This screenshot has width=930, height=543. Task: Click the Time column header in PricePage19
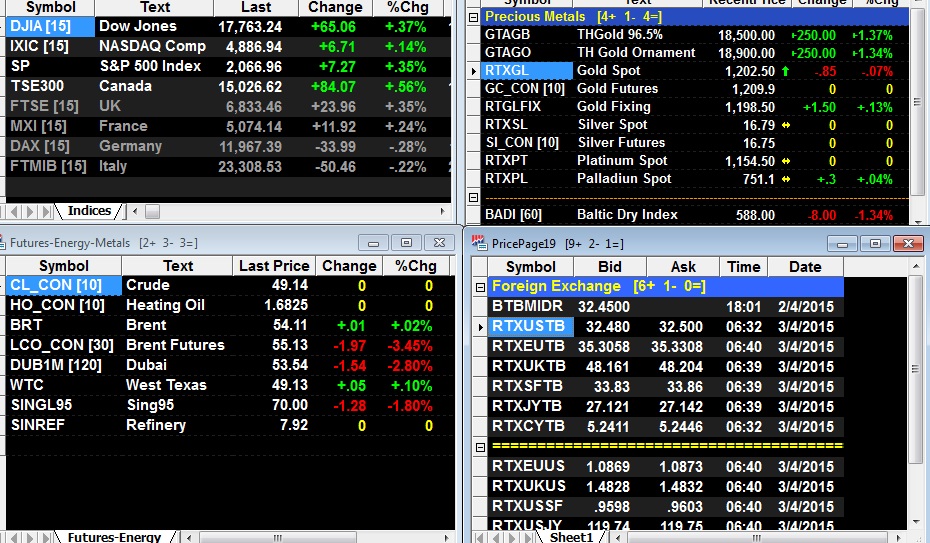pyautogui.click(x=744, y=267)
